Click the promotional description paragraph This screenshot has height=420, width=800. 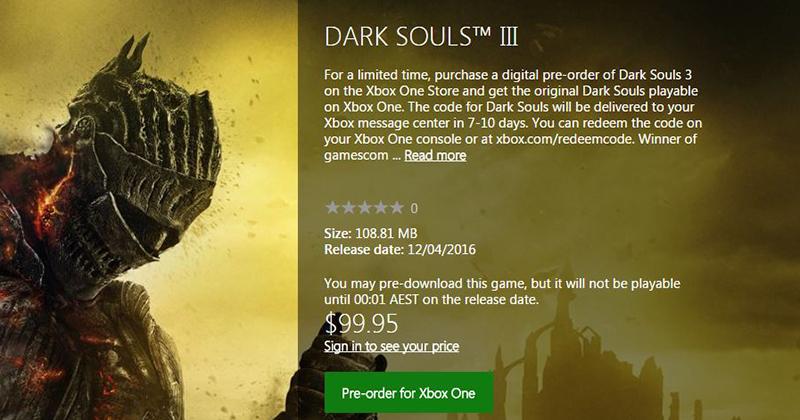pyautogui.click(x=513, y=115)
